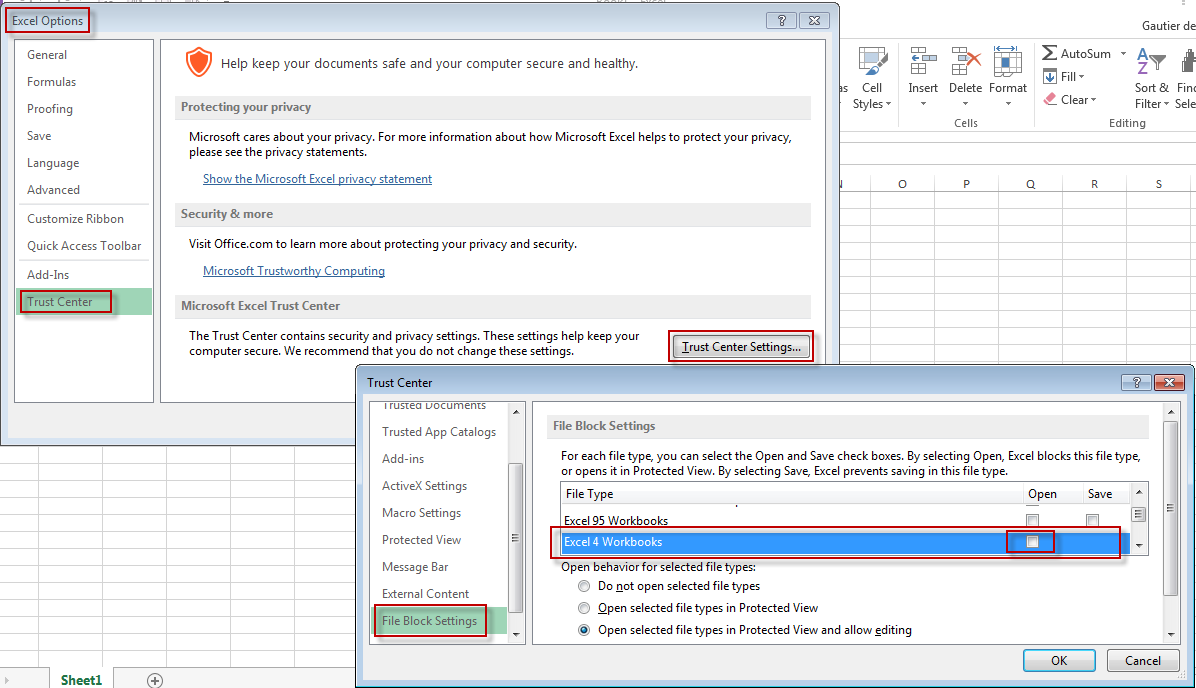Expand the Delete dropdown arrow
1196x688 pixels.
tap(966, 104)
